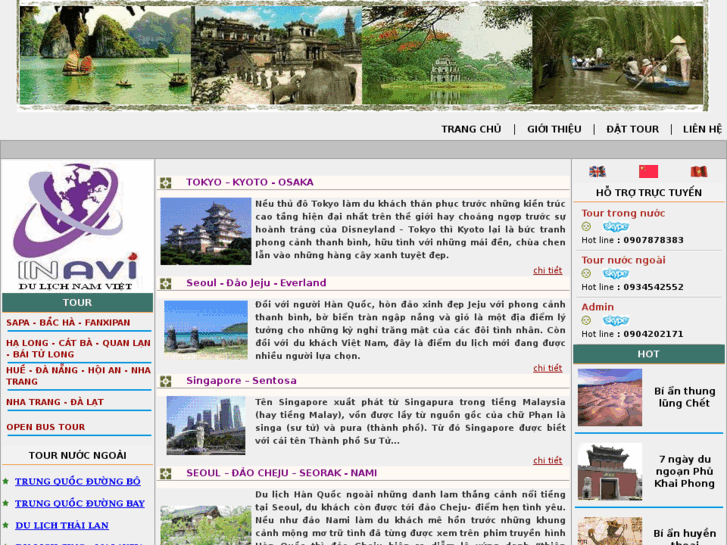This screenshot has height=545, width=727.
Task: Open TRUNG QUỐC ĐƯỜNG BỘ link
Action: (x=77, y=481)
